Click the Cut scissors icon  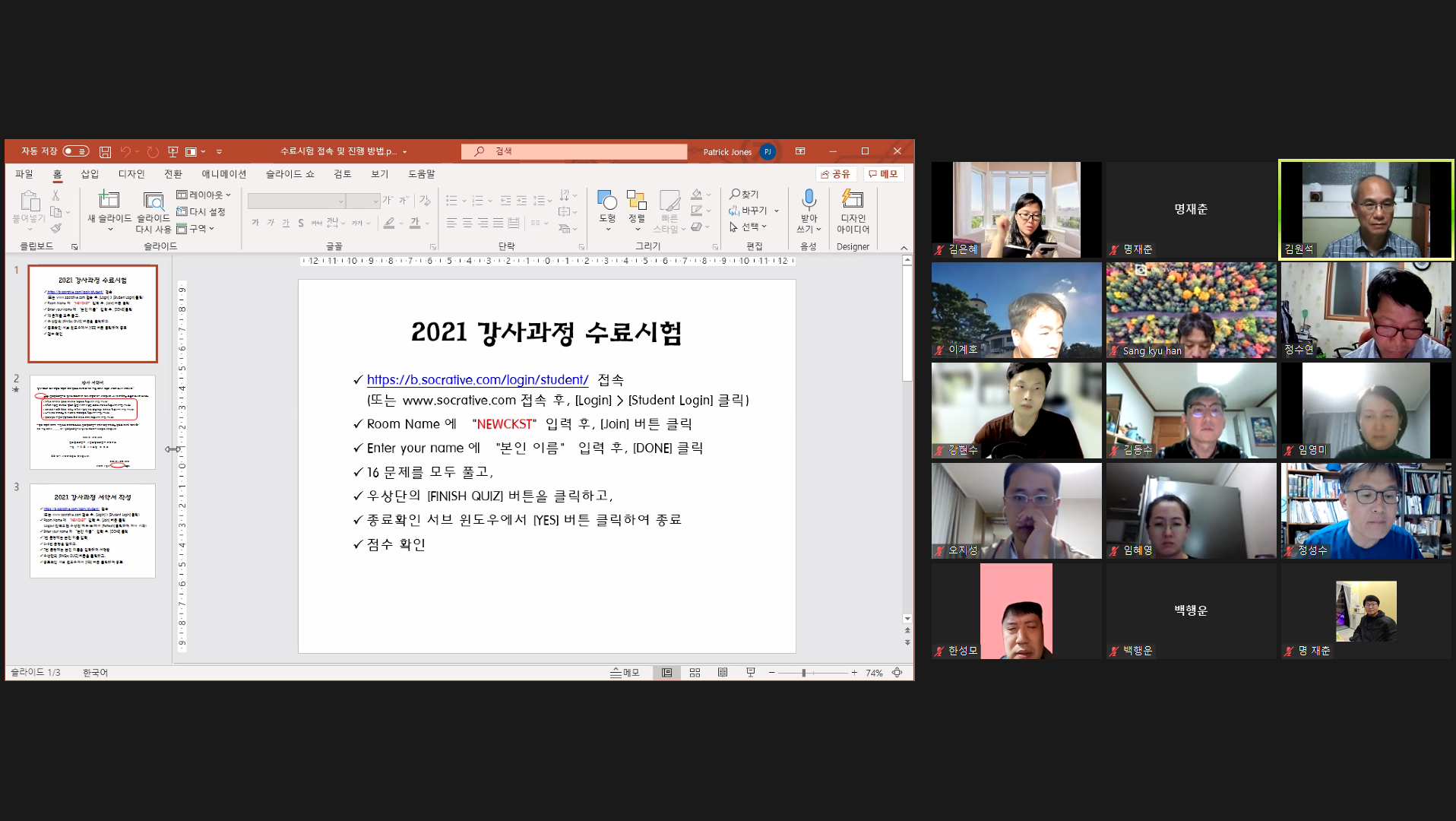[55, 195]
